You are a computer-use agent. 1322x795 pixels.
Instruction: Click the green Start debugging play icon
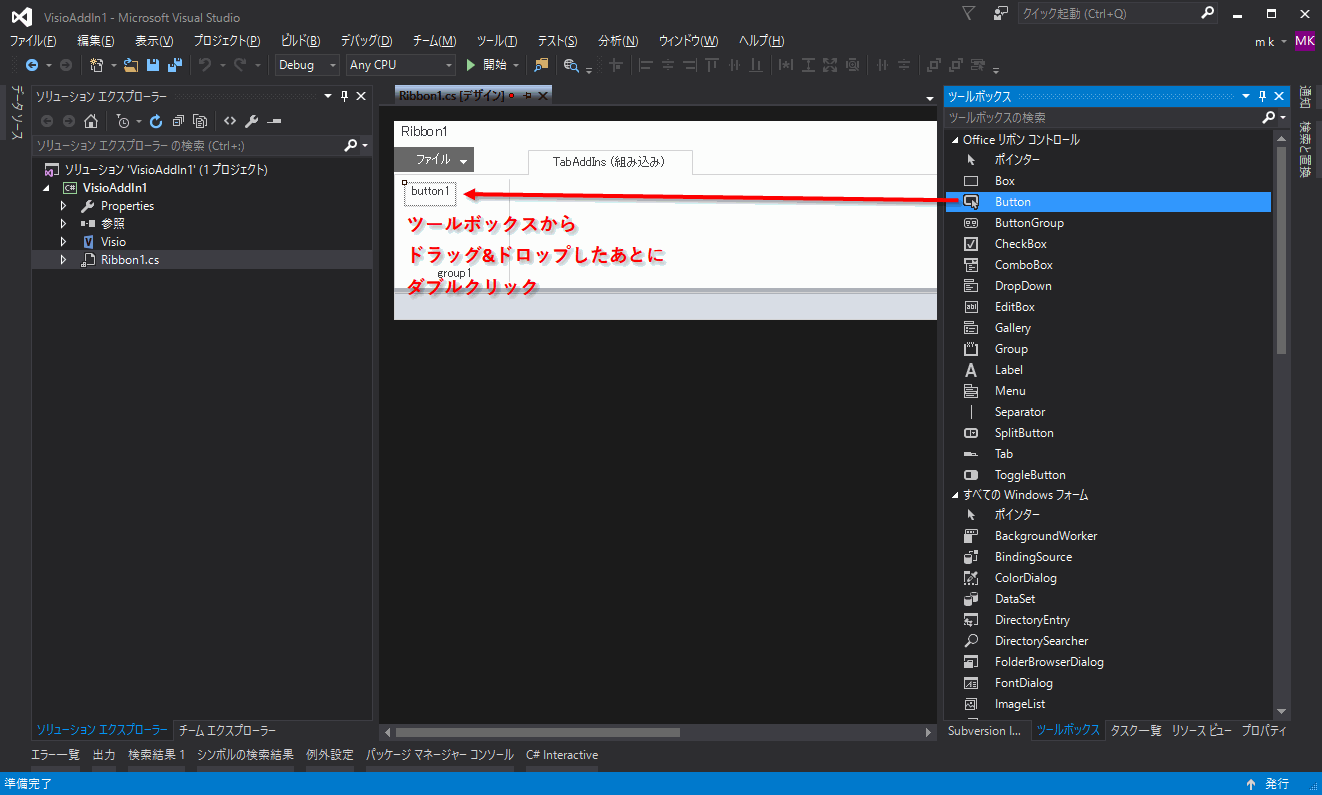click(x=471, y=65)
